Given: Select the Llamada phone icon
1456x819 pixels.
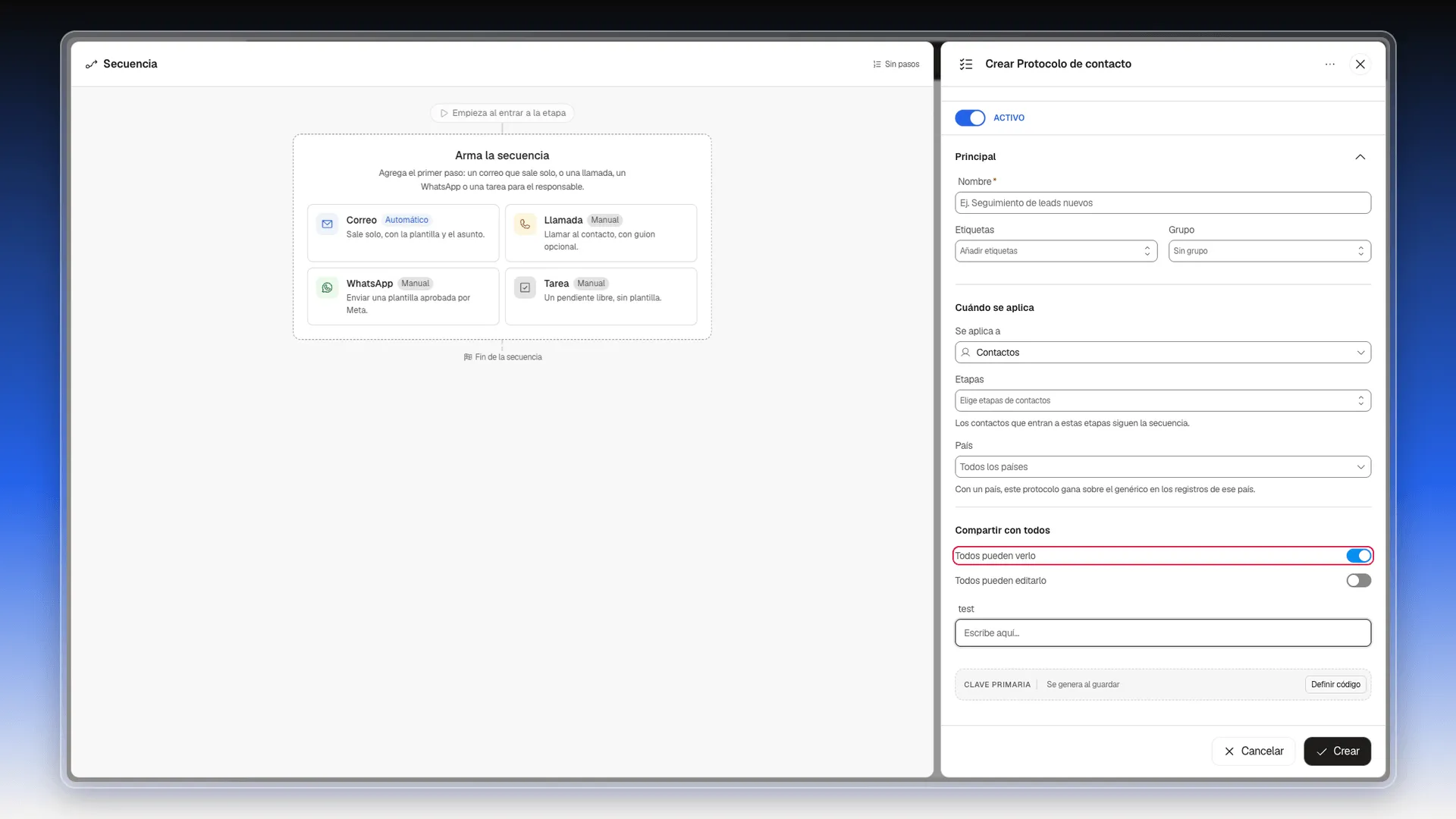Looking at the screenshot, I should coord(525,224).
